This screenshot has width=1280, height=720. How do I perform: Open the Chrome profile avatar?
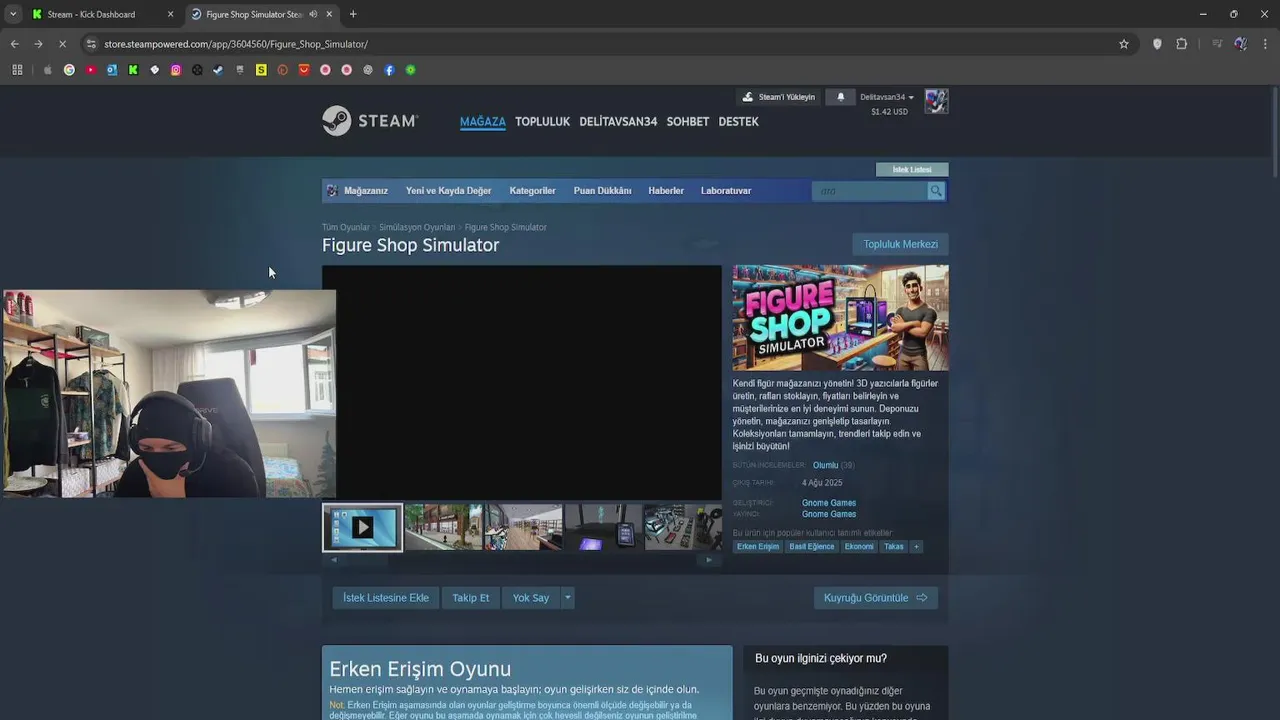[1241, 44]
